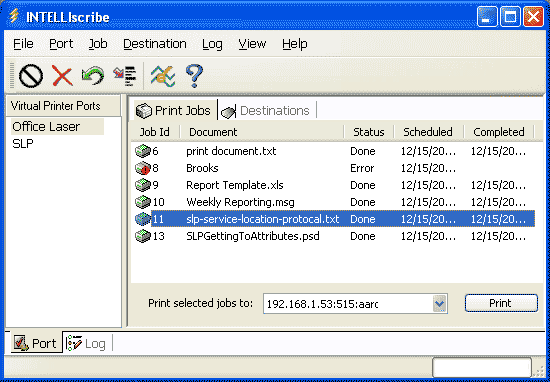550x382 pixels.
Task: Click the printer icon for job 9
Action: [143, 185]
